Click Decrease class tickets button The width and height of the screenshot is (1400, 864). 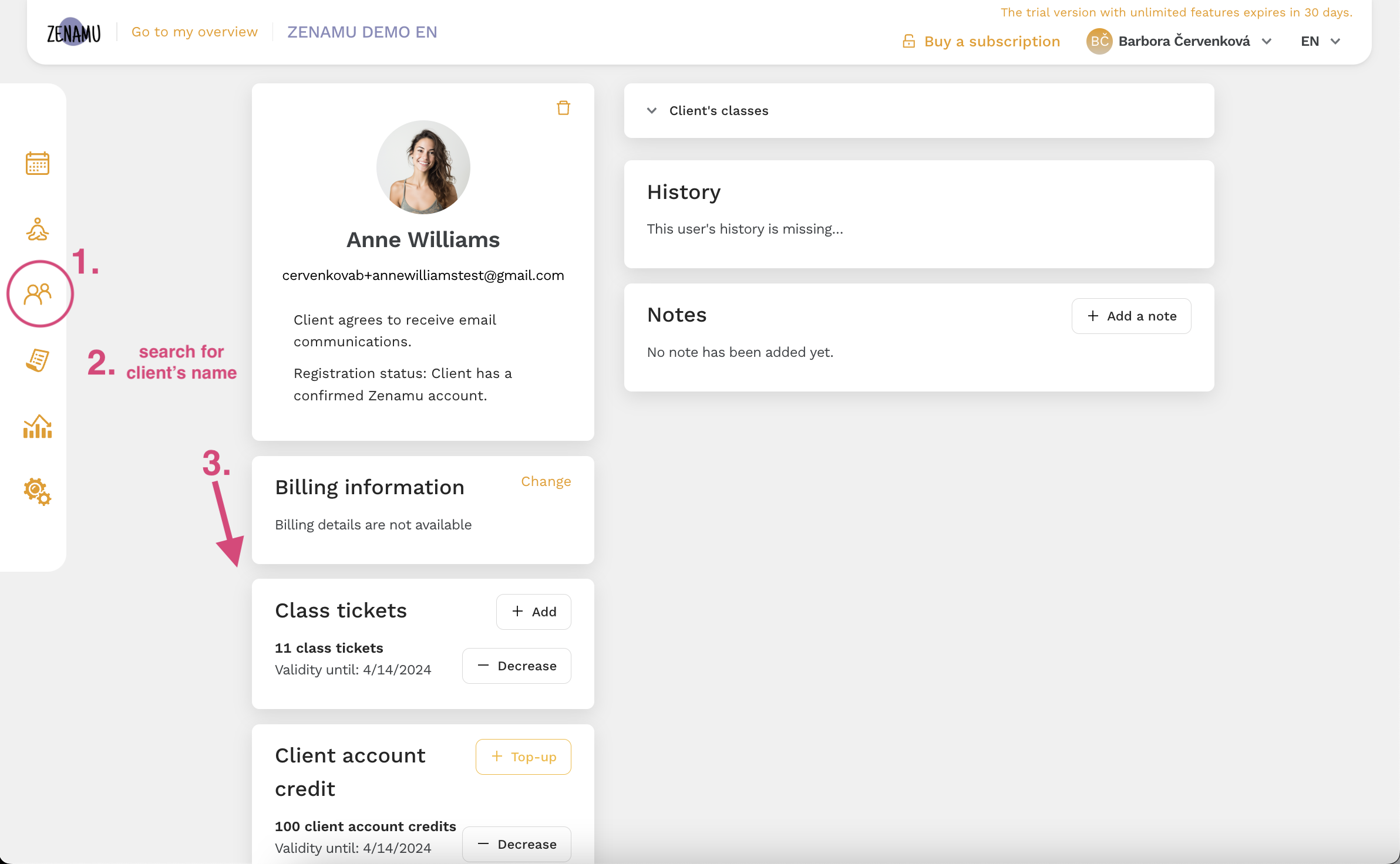point(517,666)
